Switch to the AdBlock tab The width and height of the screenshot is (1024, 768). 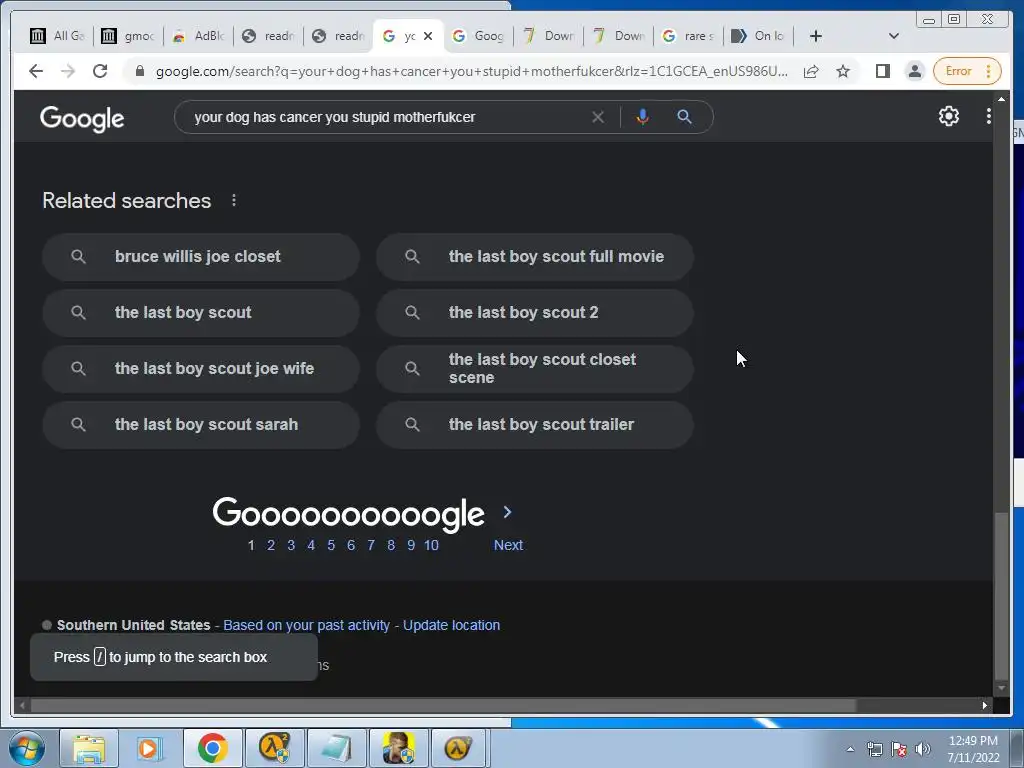point(199,36)
